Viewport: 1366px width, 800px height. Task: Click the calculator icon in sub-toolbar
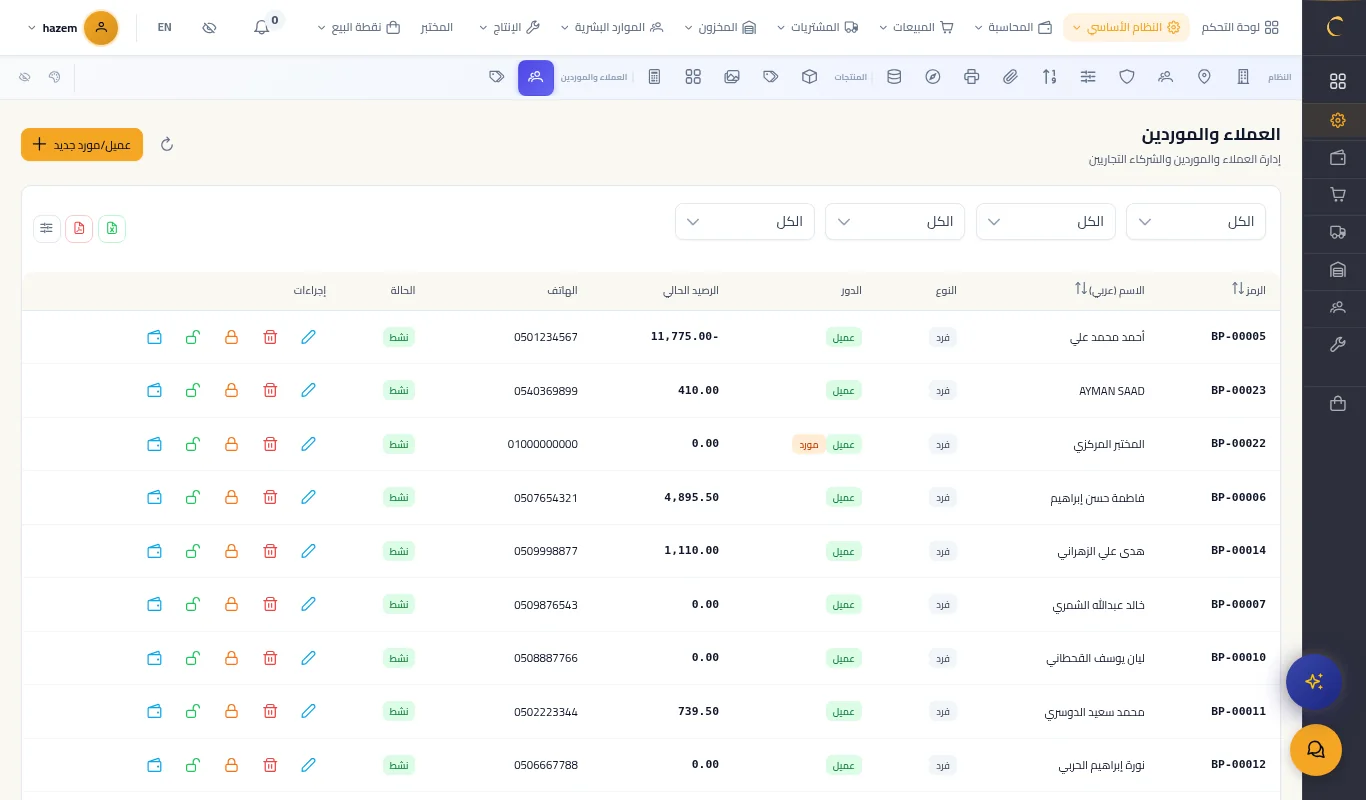pyautogui.click(x=655, y=77)
